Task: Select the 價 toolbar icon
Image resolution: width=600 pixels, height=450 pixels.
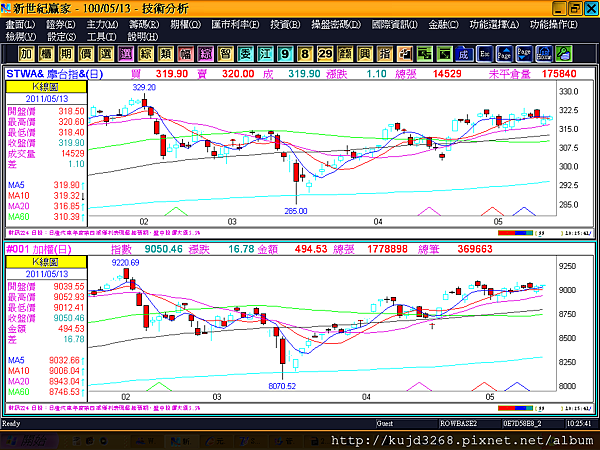Action: [x=86, y=54]
